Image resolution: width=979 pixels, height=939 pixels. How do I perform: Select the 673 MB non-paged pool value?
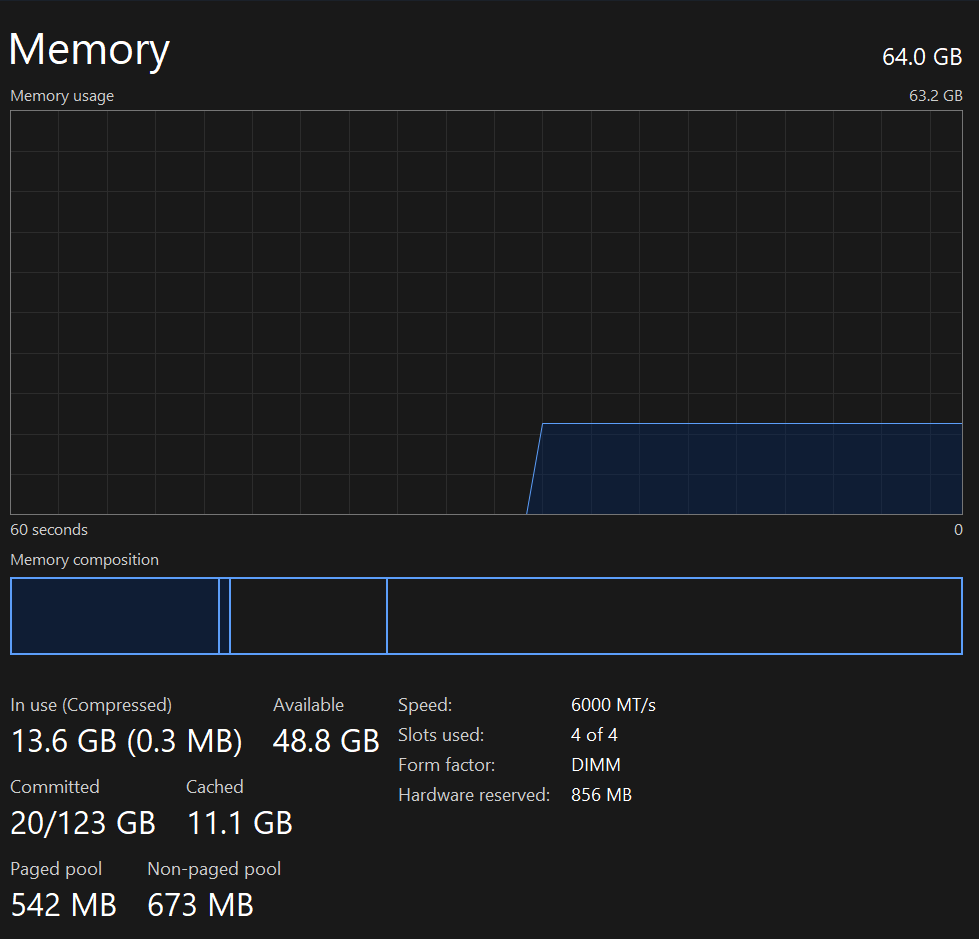200,905
